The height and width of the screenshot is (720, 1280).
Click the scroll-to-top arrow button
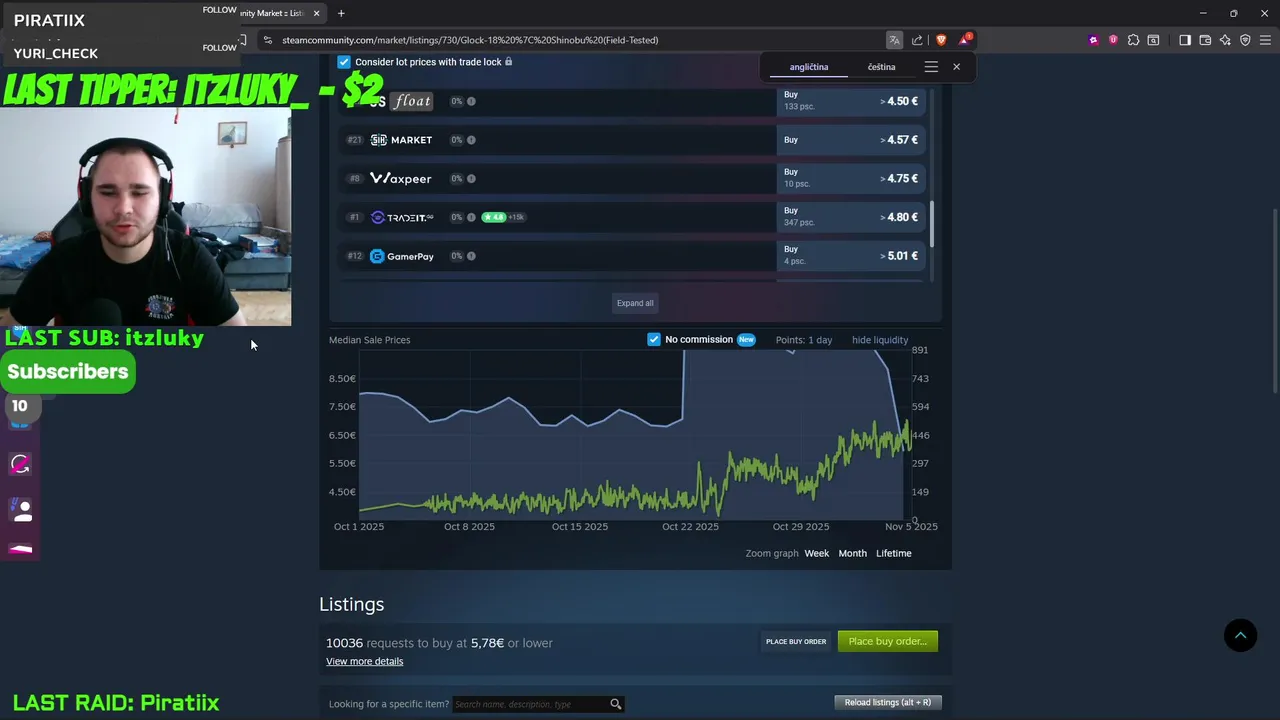pos(1240,636)
